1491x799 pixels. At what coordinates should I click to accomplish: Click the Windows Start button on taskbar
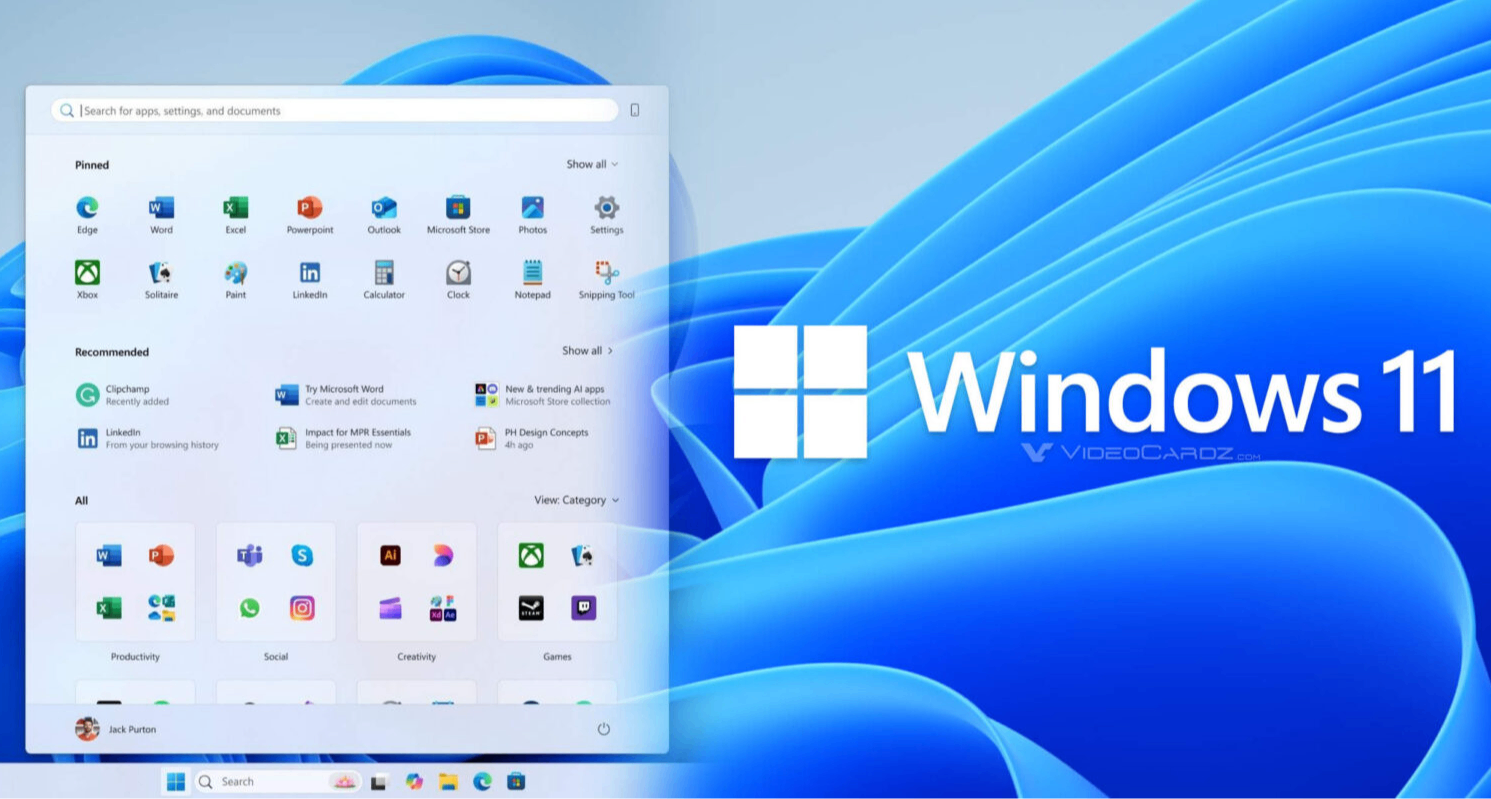tap(176, 781)
